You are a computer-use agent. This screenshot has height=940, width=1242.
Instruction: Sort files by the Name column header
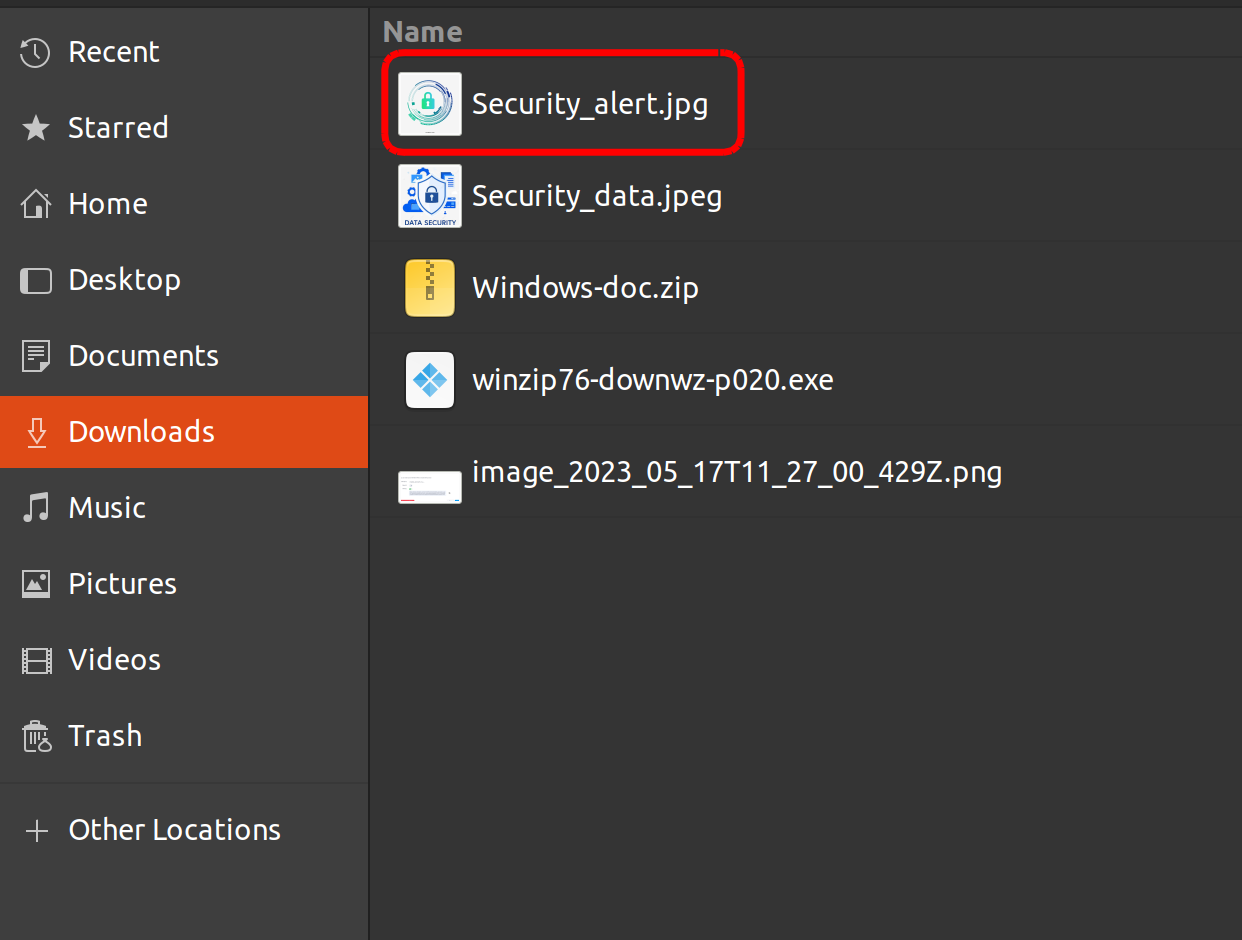(x=422, y=32)
